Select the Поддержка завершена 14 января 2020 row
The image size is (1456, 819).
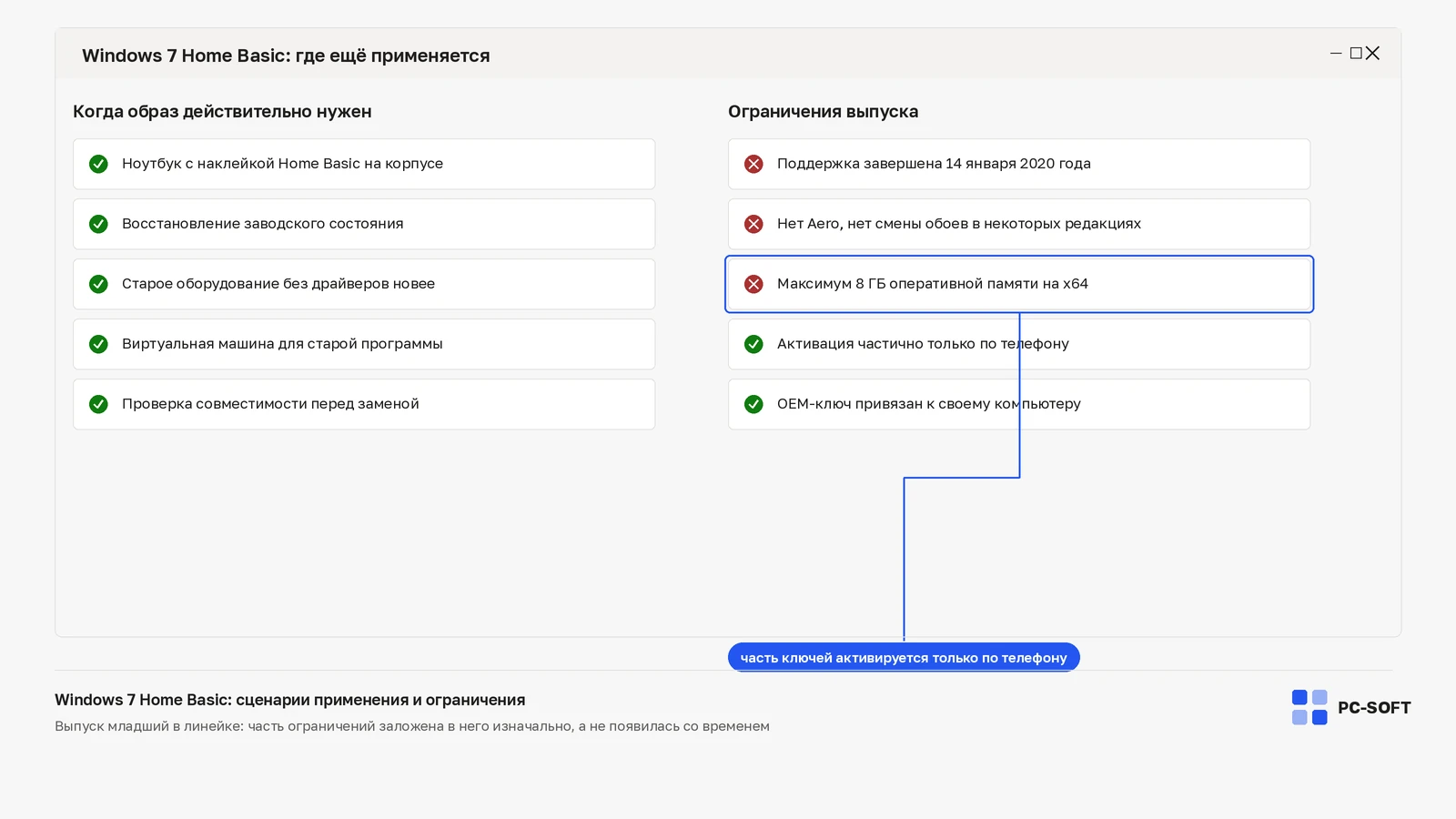click(1019, 164)
